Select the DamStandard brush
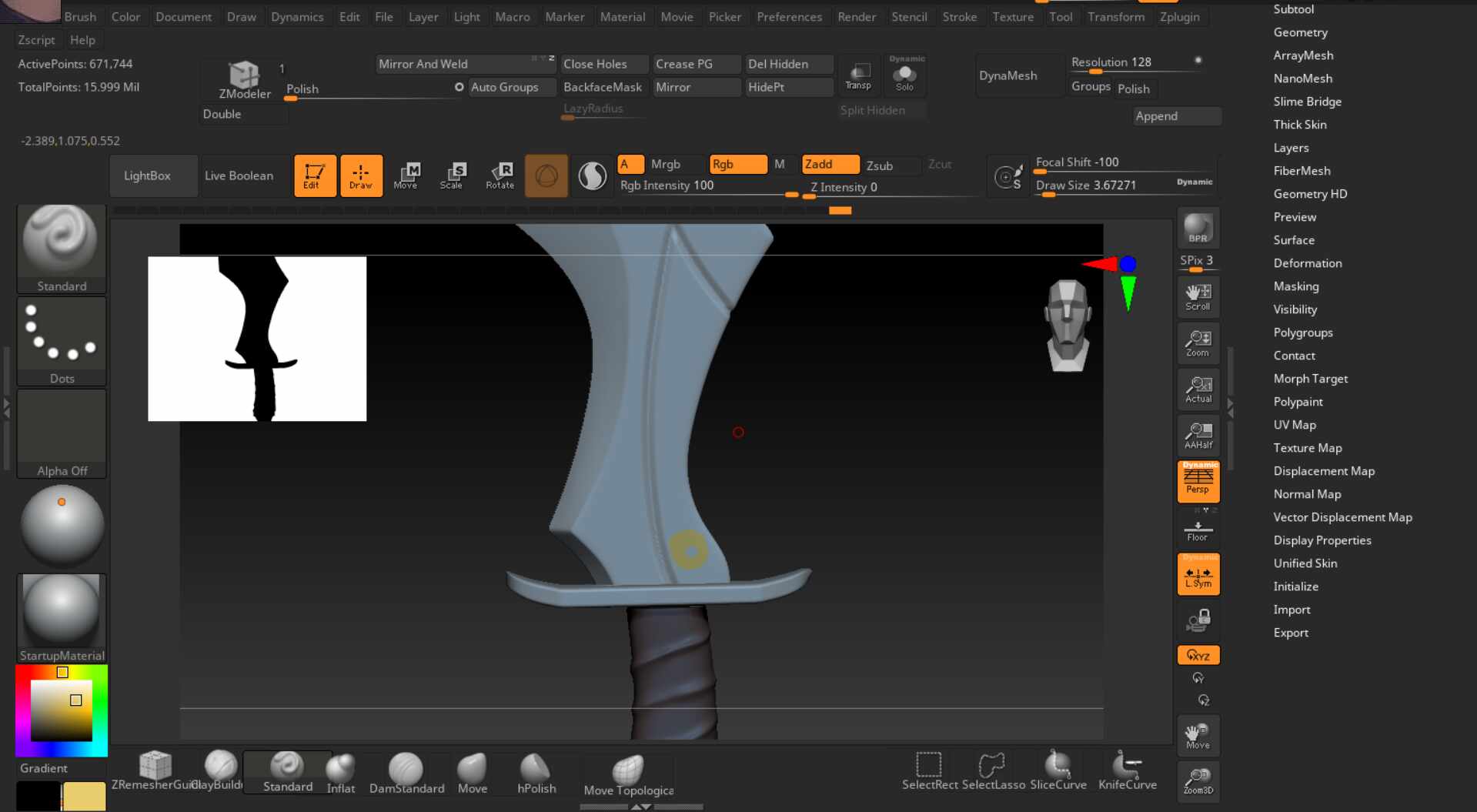Image resolution: width=1477 pixels, height=812 pixels. pos(406,773)
